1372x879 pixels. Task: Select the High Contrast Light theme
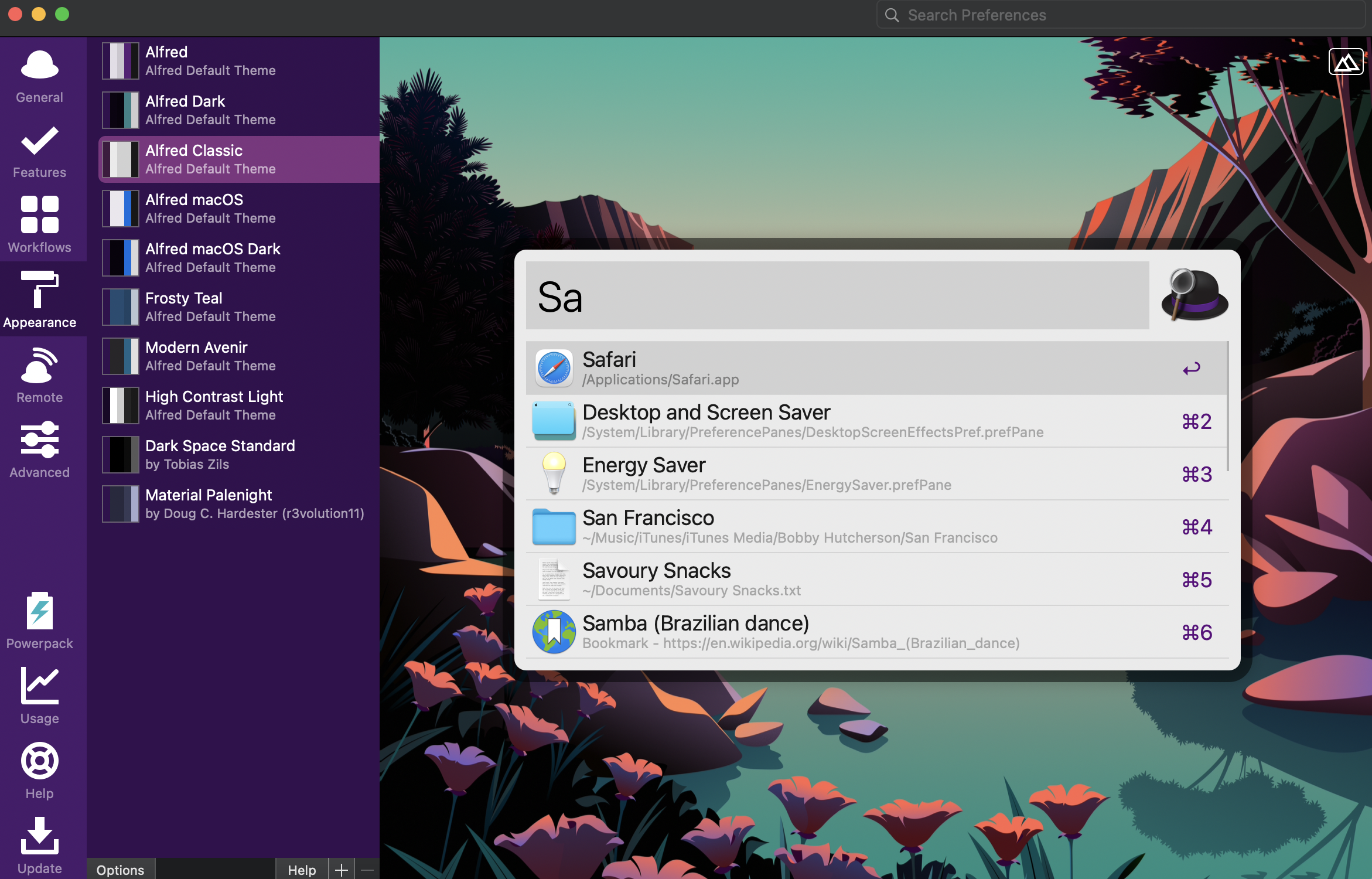[x=239, y=406]
